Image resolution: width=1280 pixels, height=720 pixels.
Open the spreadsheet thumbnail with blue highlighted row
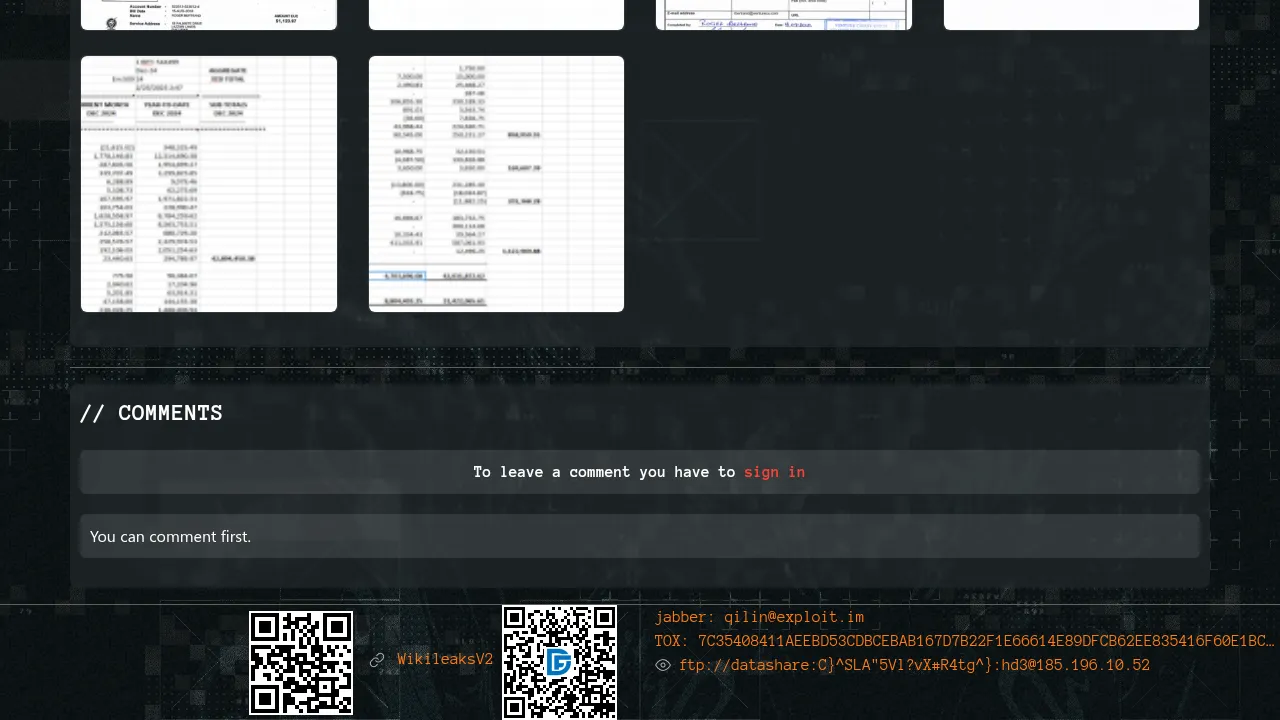[496, 184]
